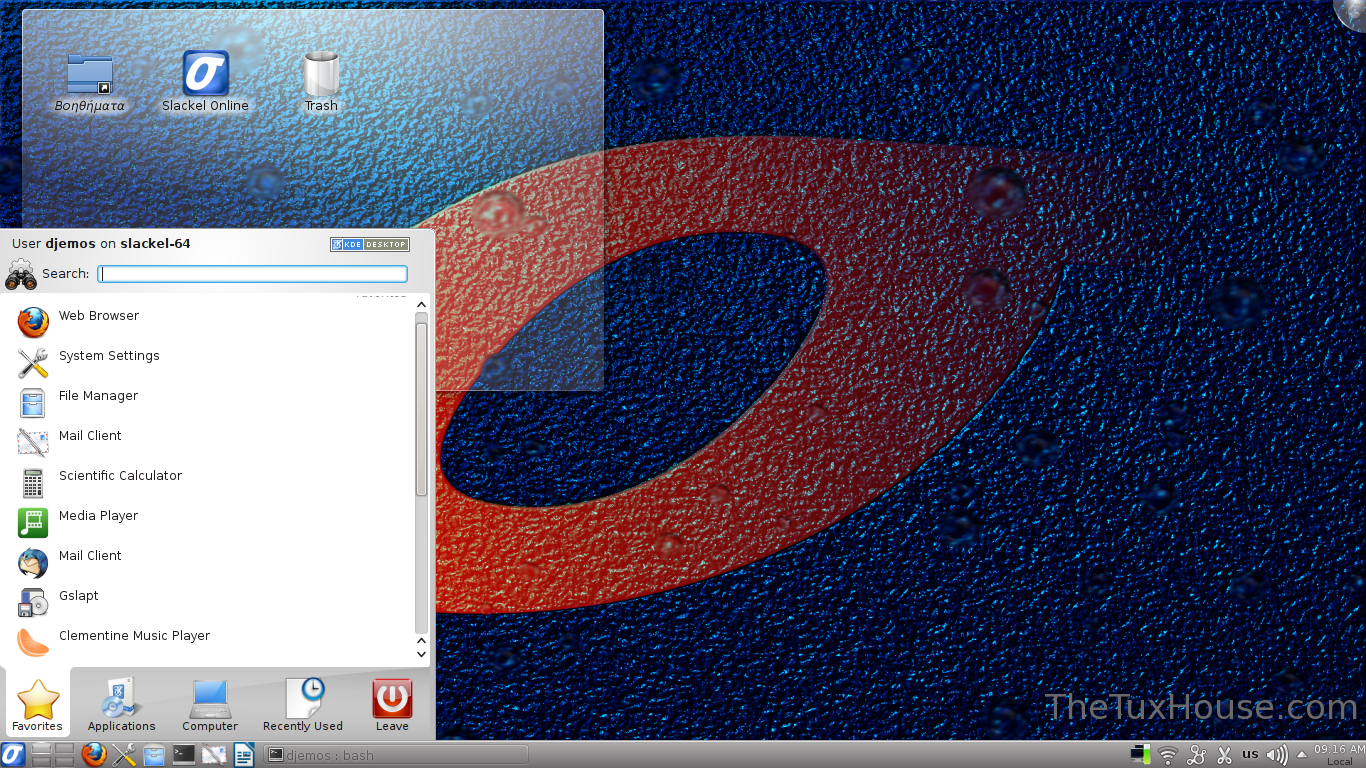Focus the Search field in the launcher menu
The image size is (1366, 768).
point(252,274)
